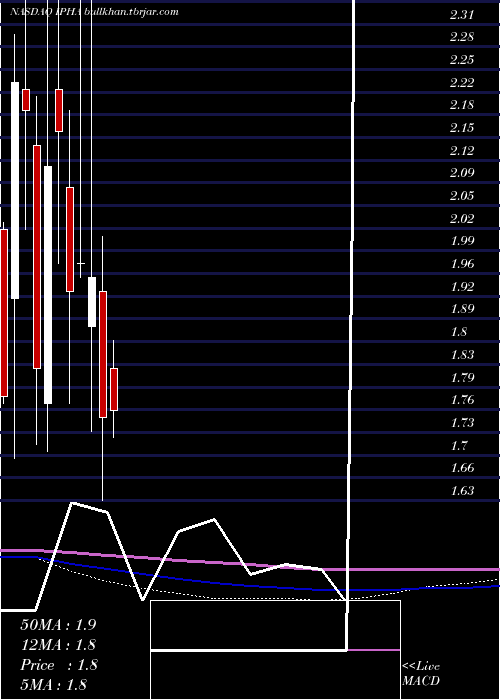The image size is (500, 700).
Task: Select the 1.79 price label
Action: [x=461, y=377]
